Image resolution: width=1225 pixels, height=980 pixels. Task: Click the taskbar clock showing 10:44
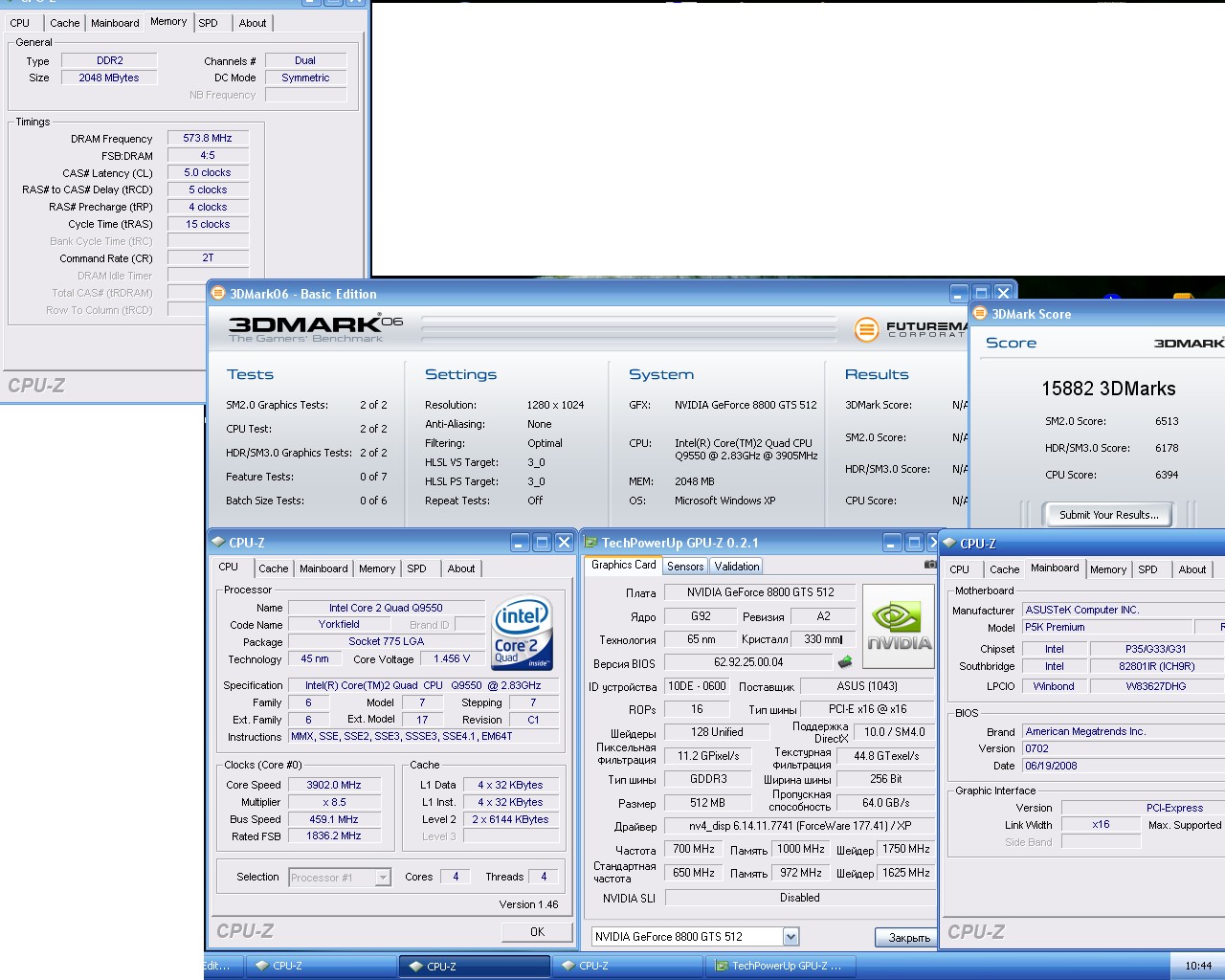[1198, 966]
